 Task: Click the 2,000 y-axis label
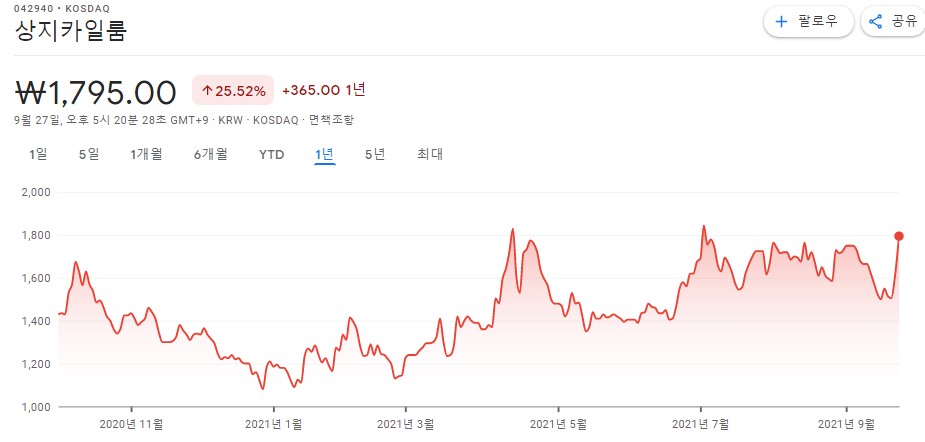[37, 192]
